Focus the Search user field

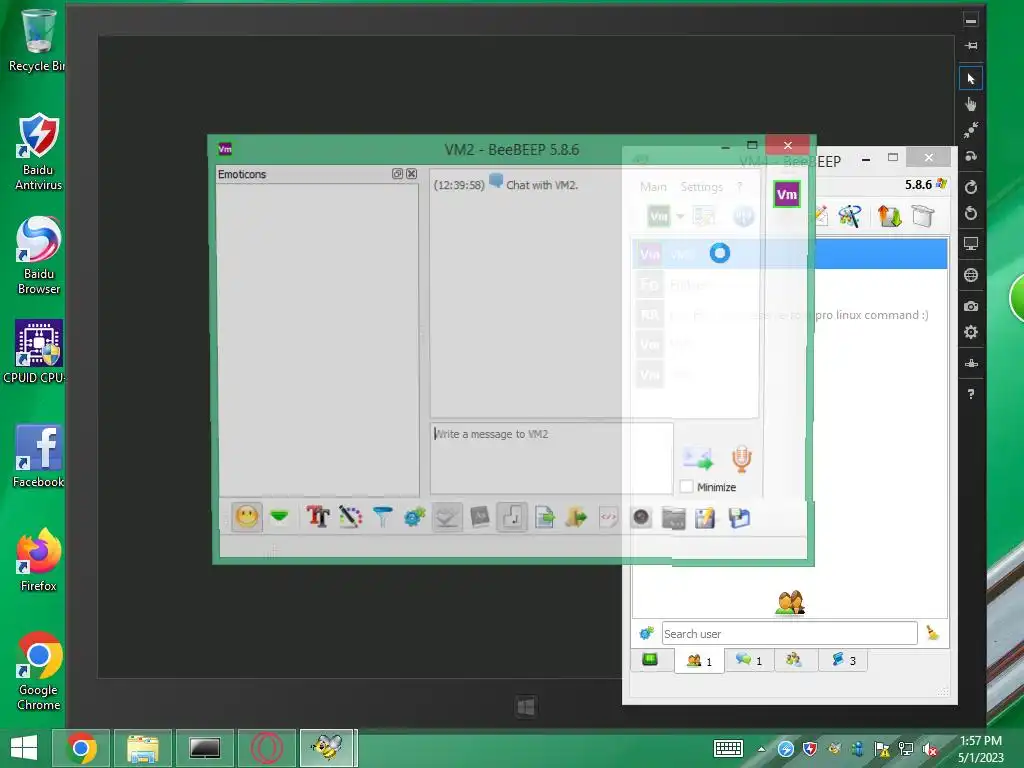pos(790,633)
